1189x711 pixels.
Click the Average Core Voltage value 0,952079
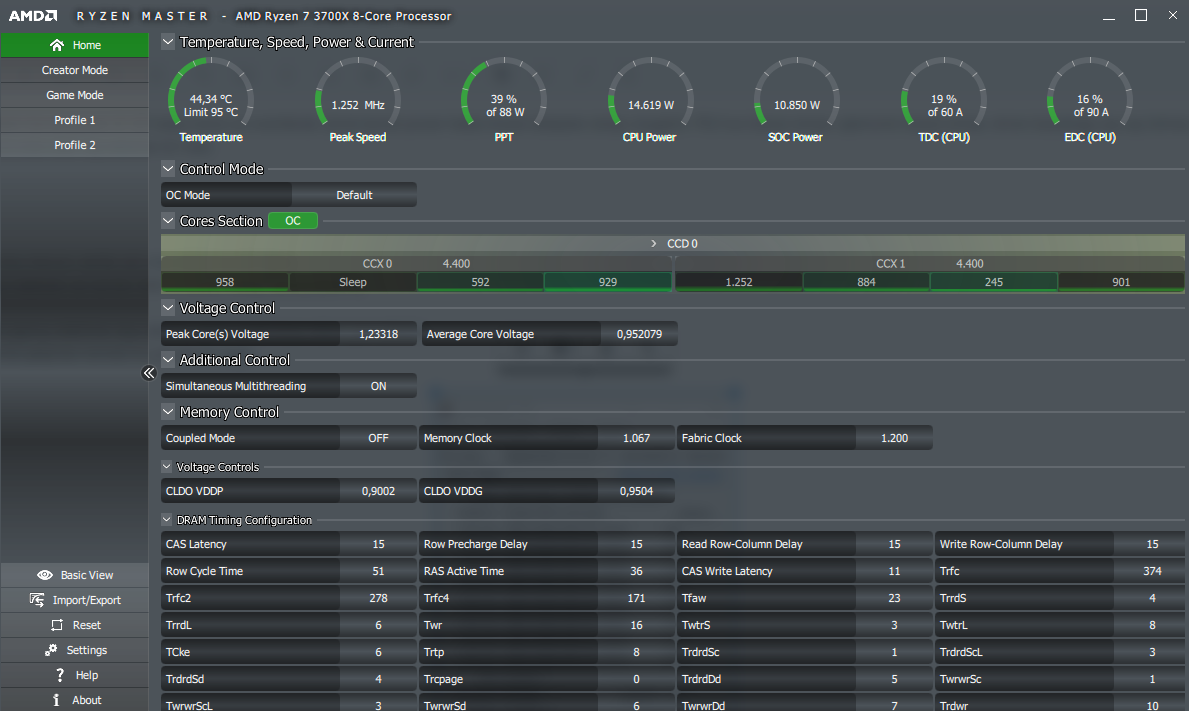(638, 334)
